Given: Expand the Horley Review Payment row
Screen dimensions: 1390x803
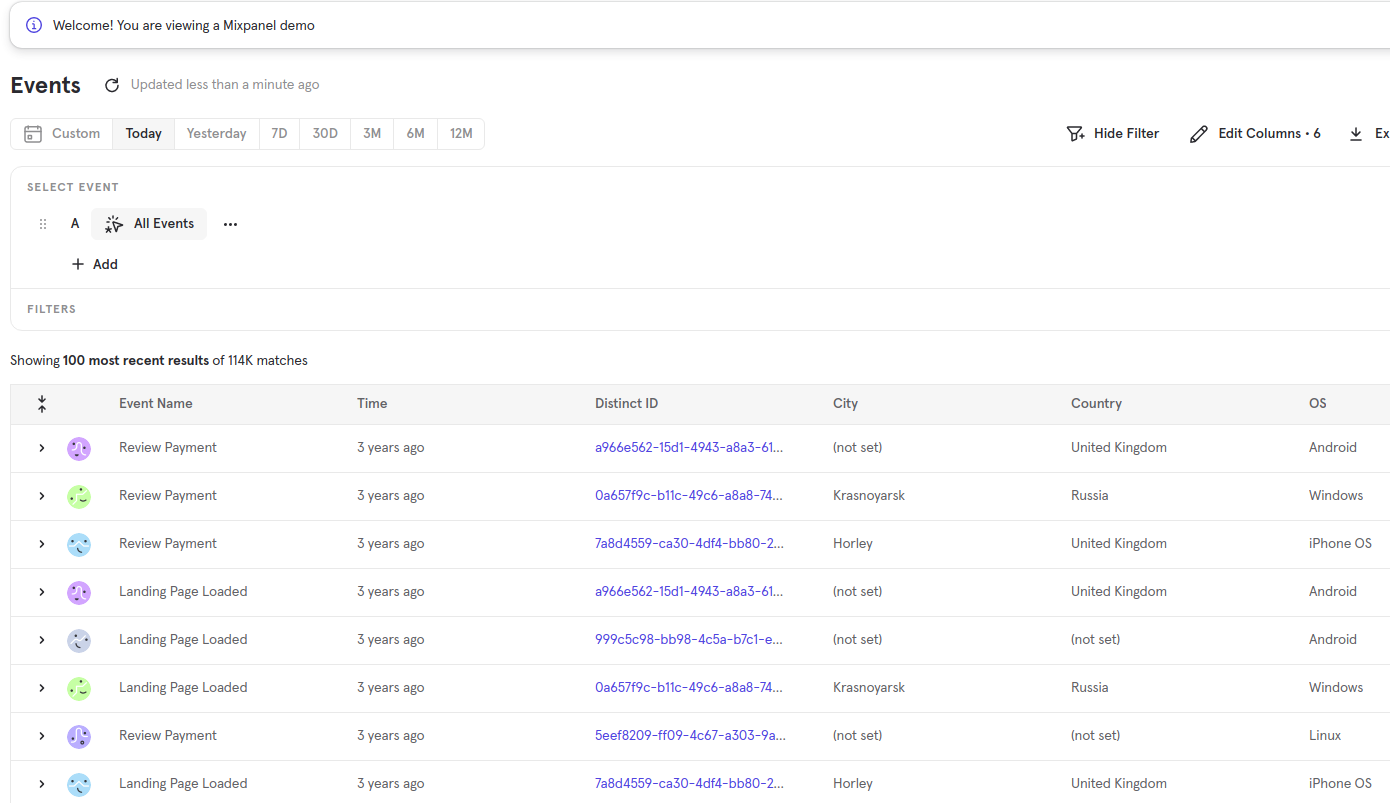Looking at the screenshot, I should tap(42, 544).
